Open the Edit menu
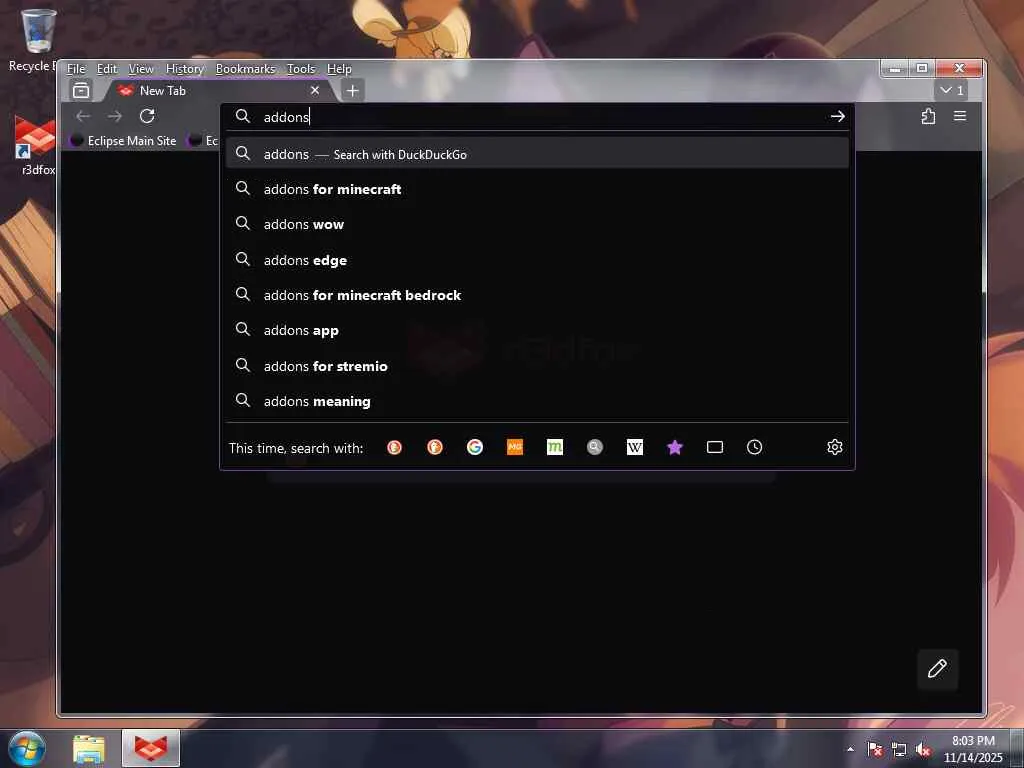Screen dimensions: 1024x768 click(x=106, y=69)
